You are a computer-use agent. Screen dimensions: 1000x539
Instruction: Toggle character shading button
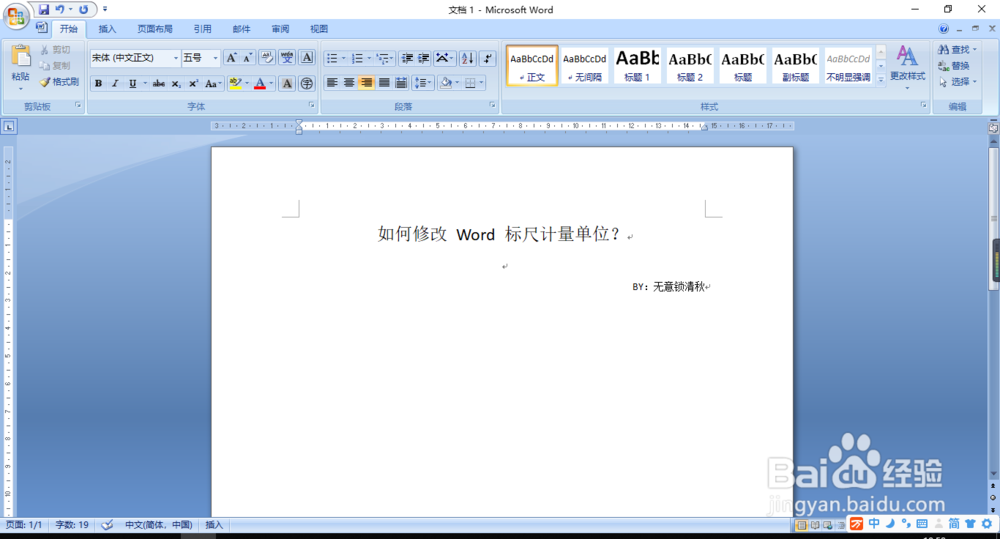(x=287, y=84)
